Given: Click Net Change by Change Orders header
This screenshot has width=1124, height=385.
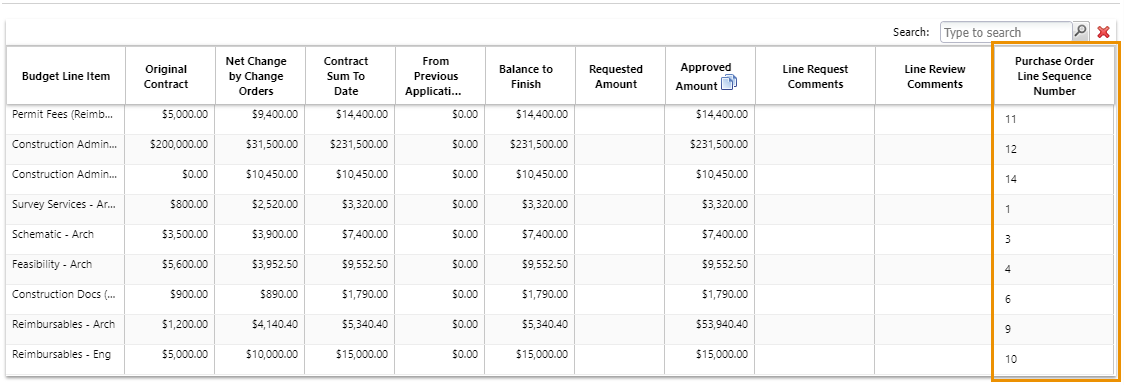Looking at the screenshot, I should tap(260, 76).
